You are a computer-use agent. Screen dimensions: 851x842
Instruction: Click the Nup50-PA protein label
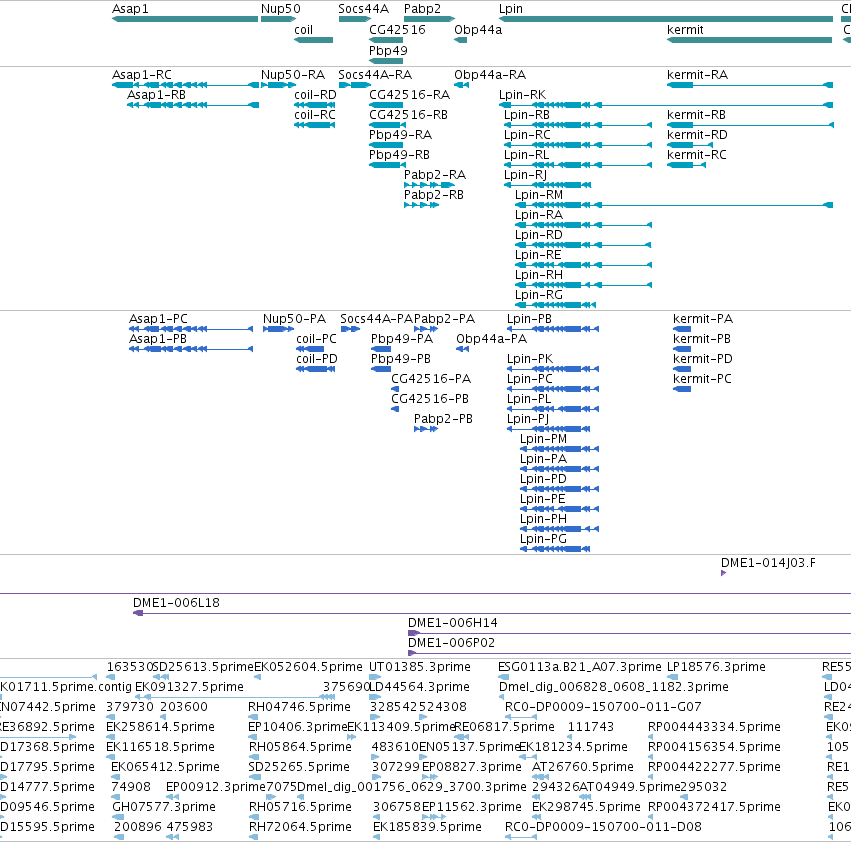294,319
